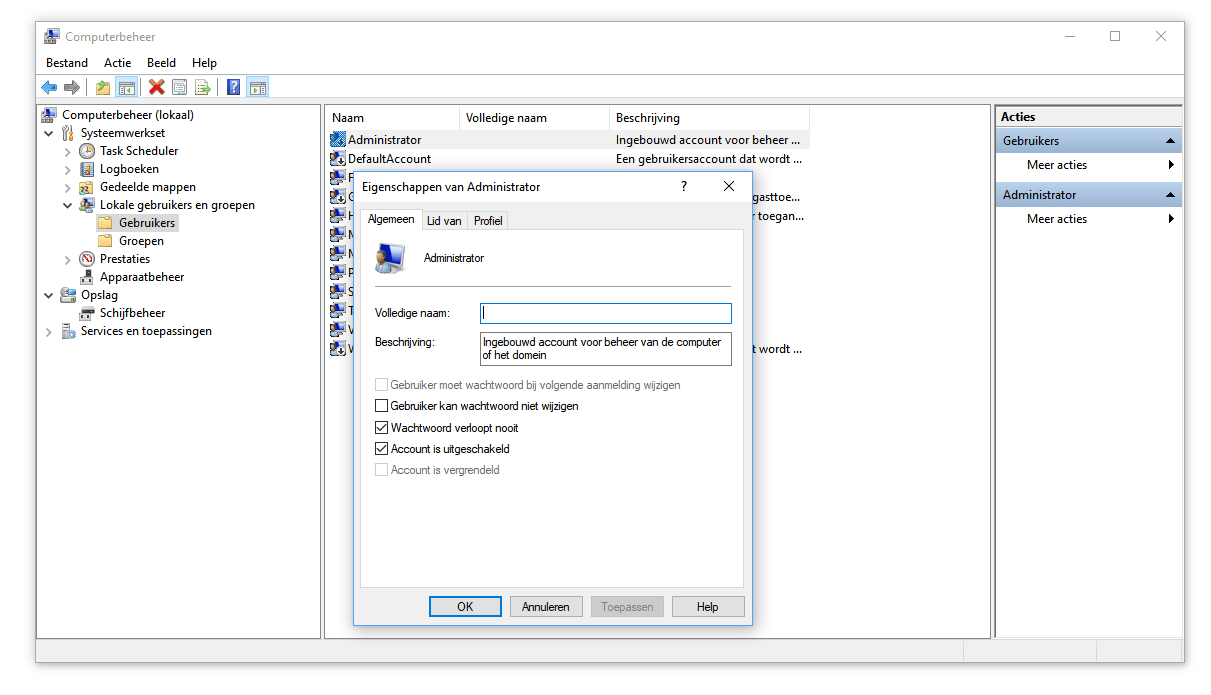Toggle the console tree visibility icon
The height and width of the screenshot is (695, 1211).
click(x=127, y=87)
